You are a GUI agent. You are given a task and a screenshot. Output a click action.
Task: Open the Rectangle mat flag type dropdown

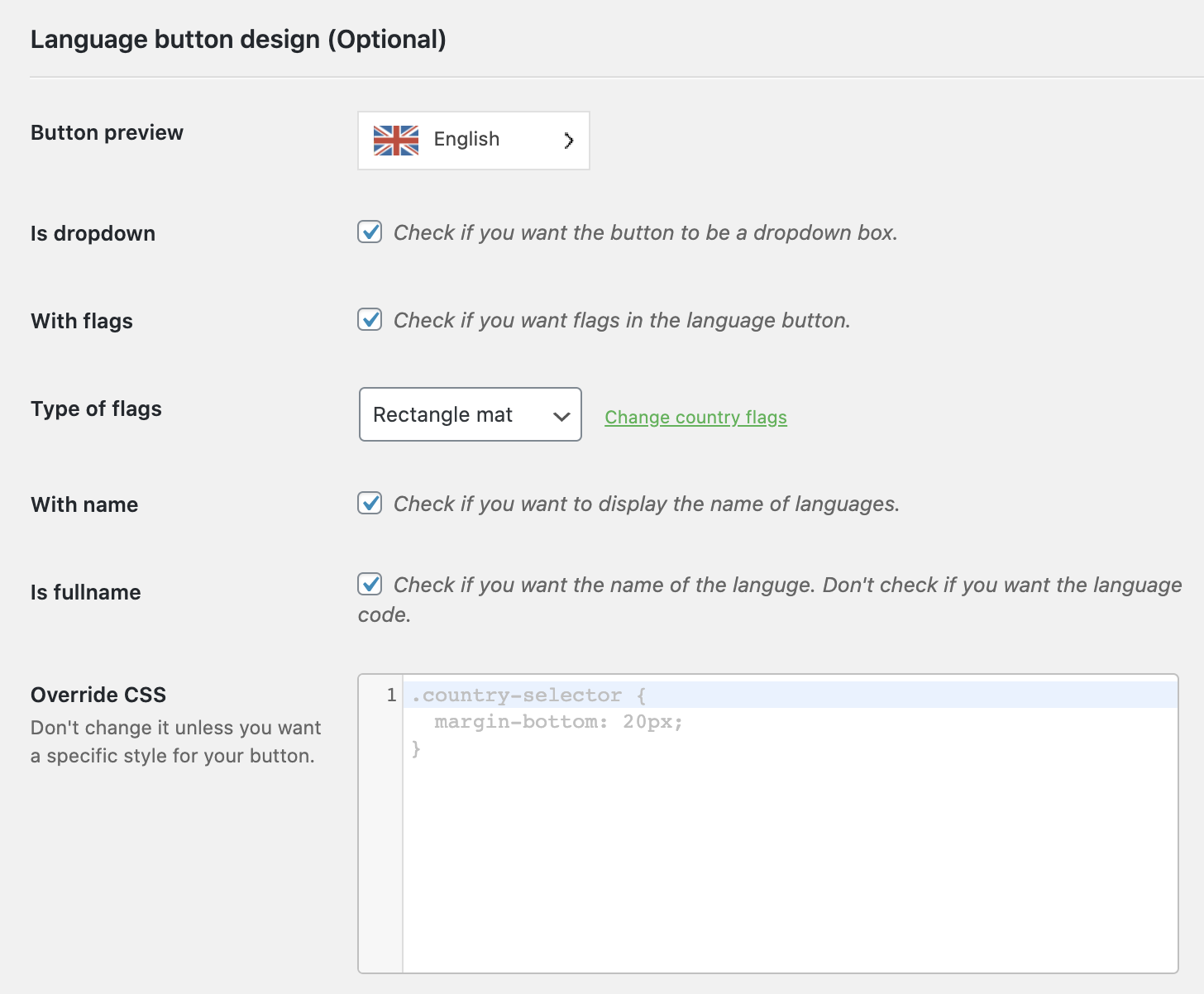[470, 414]
